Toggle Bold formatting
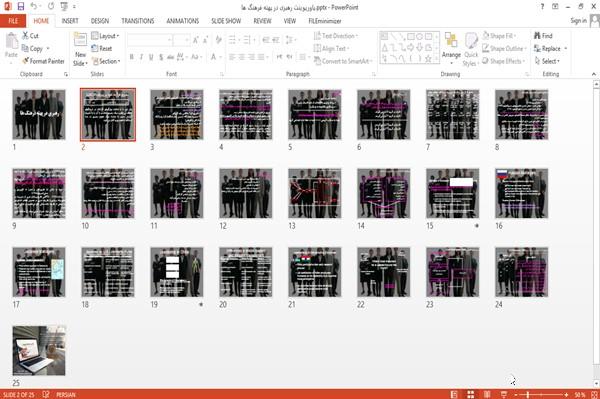This screenshot has height=399, width=600. point(132,57)
